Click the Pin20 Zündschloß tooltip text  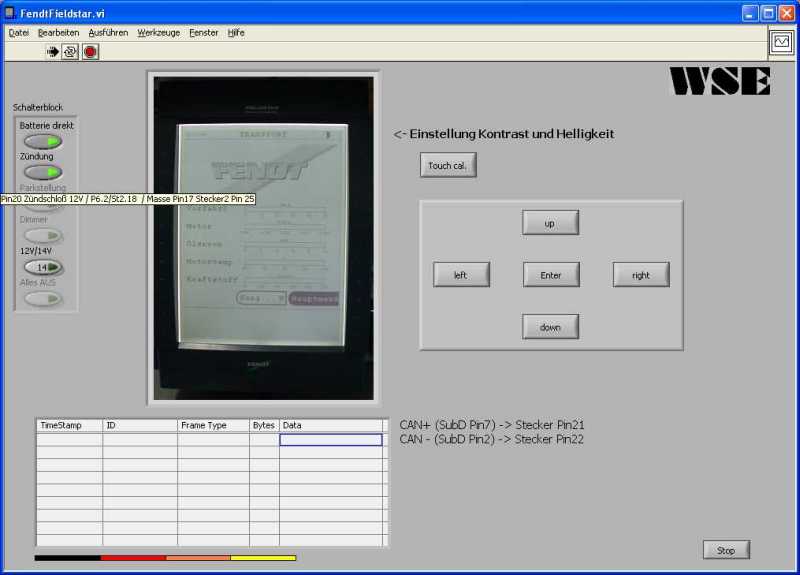pos(128,199)
